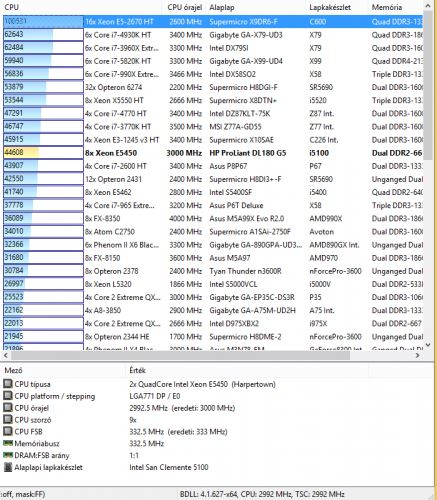This screenshot has width=437, height=500.
Task: Sort by the Lapkakészlet column header
Action: tap(337, 7)
